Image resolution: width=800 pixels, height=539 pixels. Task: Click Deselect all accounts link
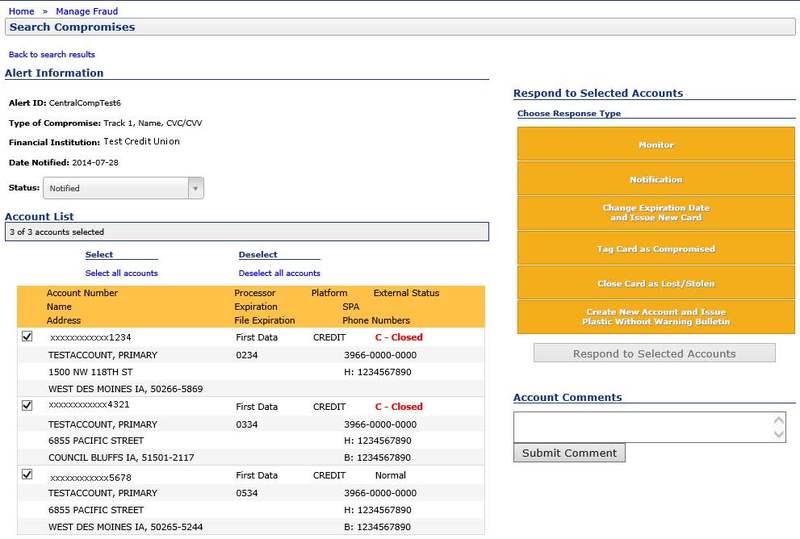[279, 273]
